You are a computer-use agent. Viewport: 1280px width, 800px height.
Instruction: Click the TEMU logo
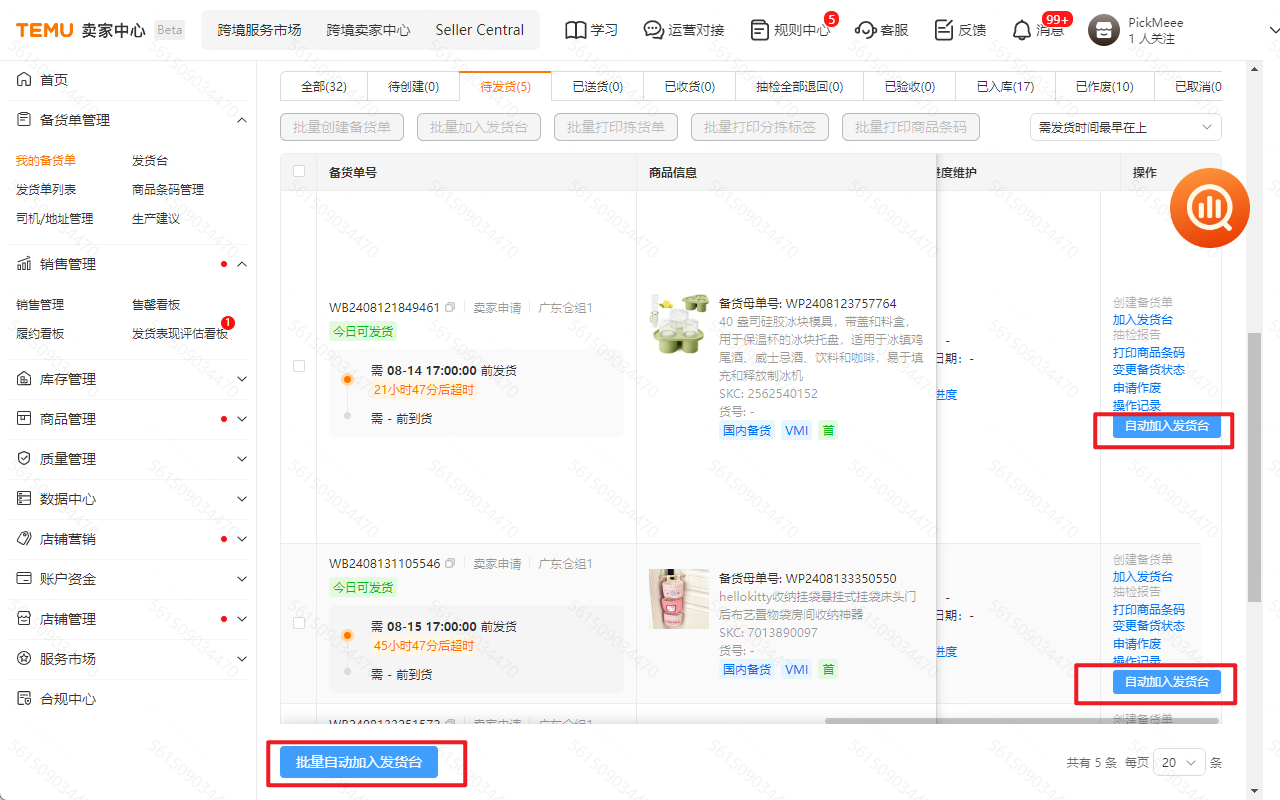coord(45,30)
